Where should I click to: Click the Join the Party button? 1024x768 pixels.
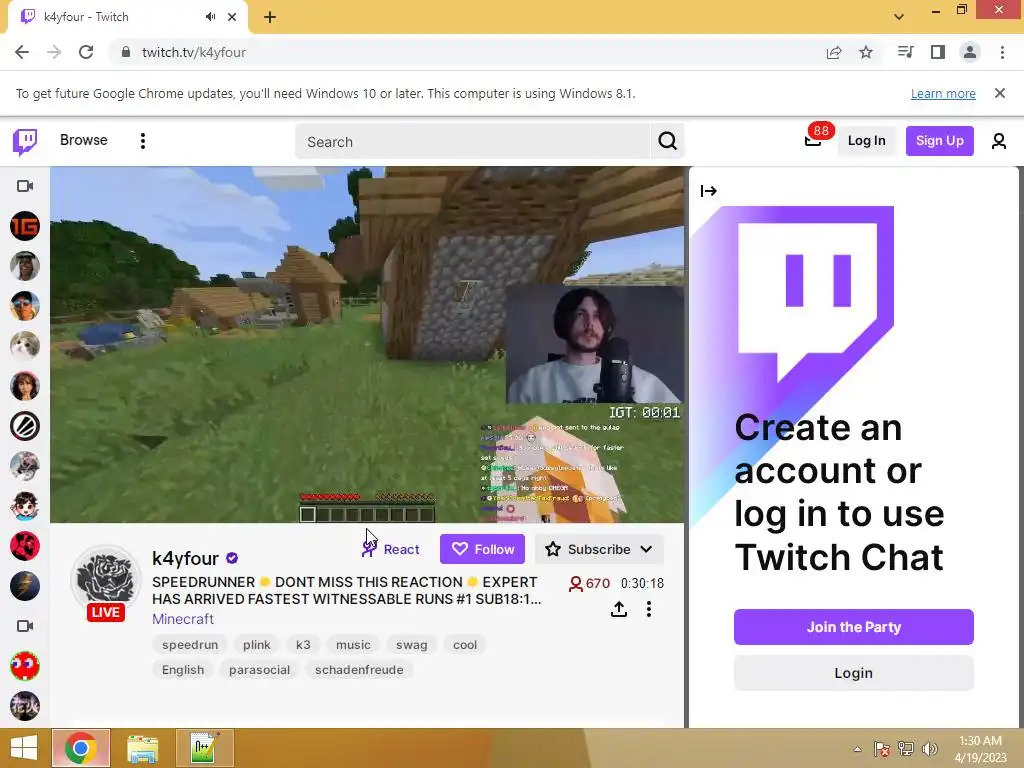click(854, 627)
